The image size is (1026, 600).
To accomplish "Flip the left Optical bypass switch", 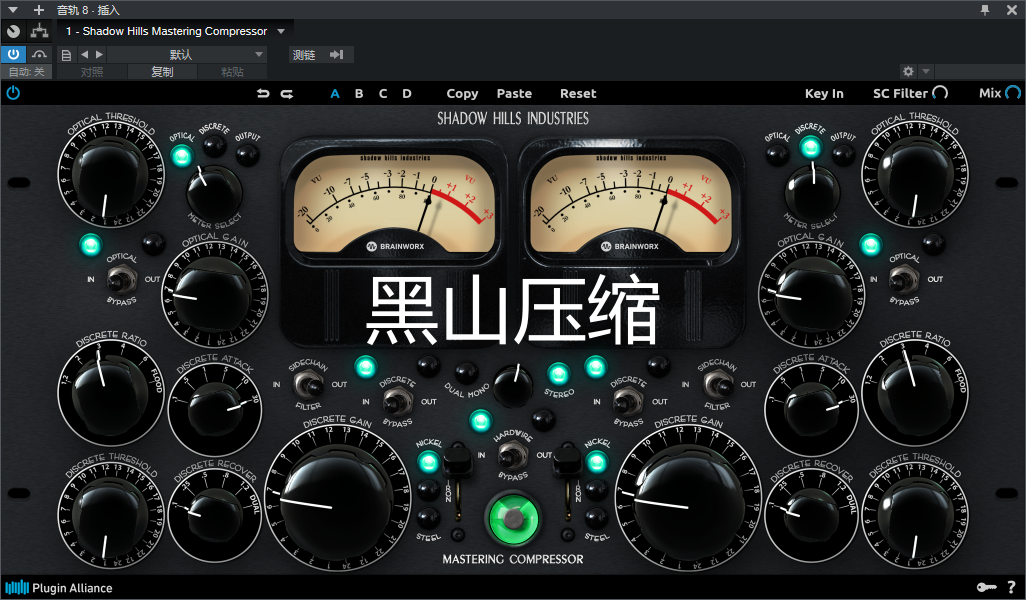I will [x=120, y=279].
